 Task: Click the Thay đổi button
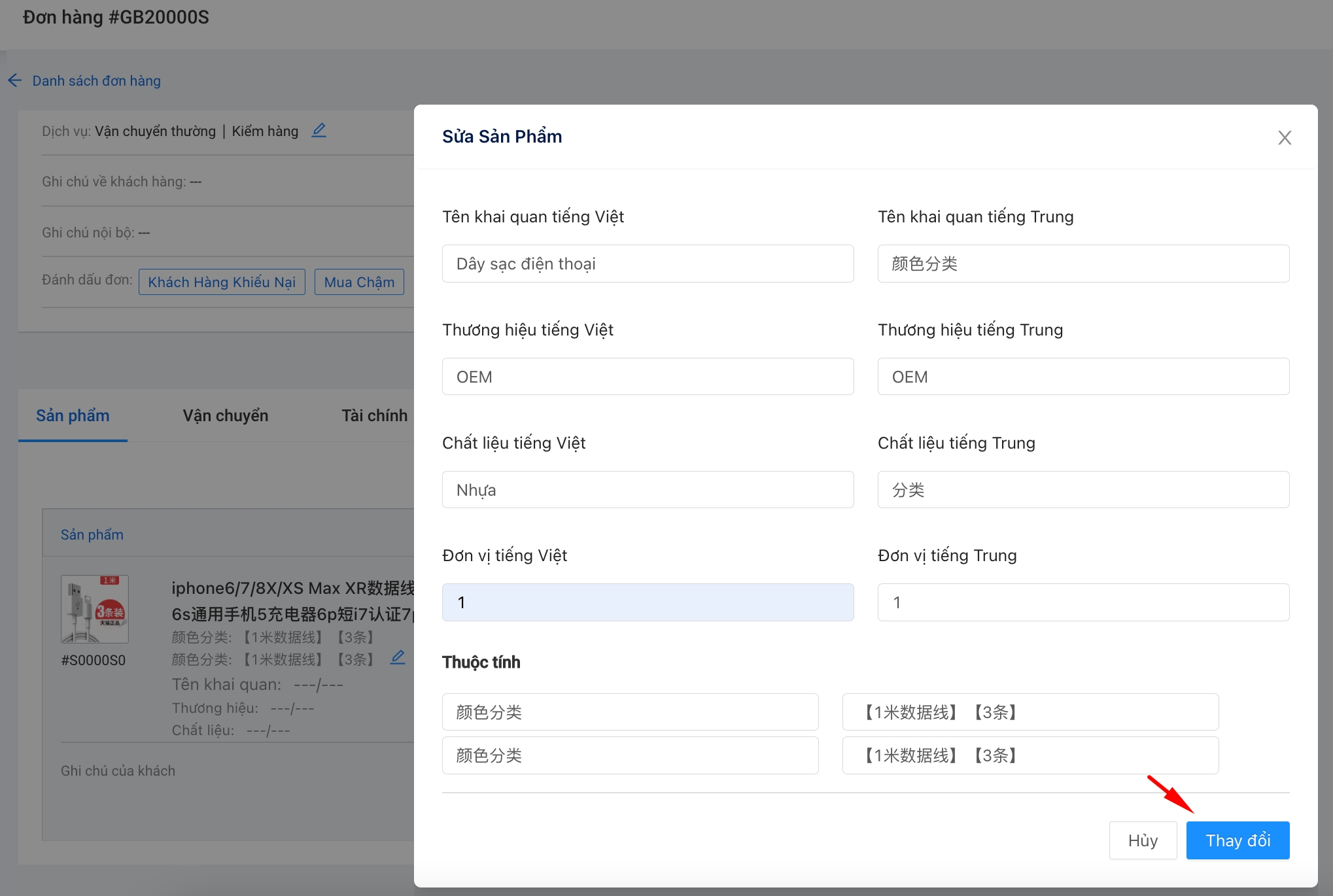1237,840
